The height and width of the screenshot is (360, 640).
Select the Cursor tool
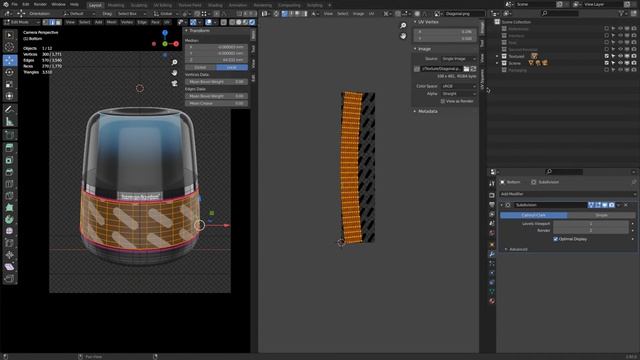coord(9,48)
